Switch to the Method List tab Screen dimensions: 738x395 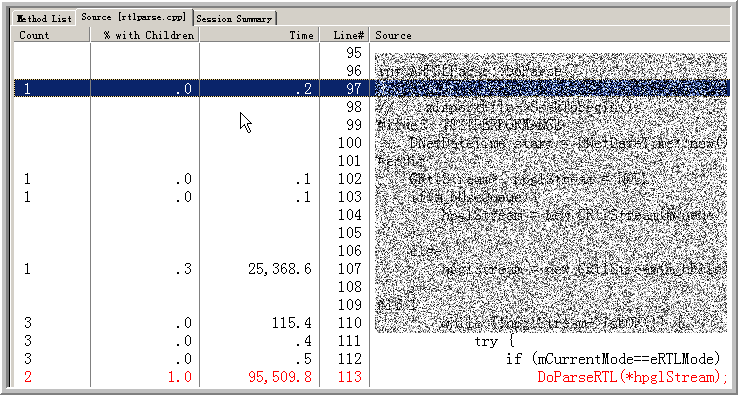(x=44, y=19)
